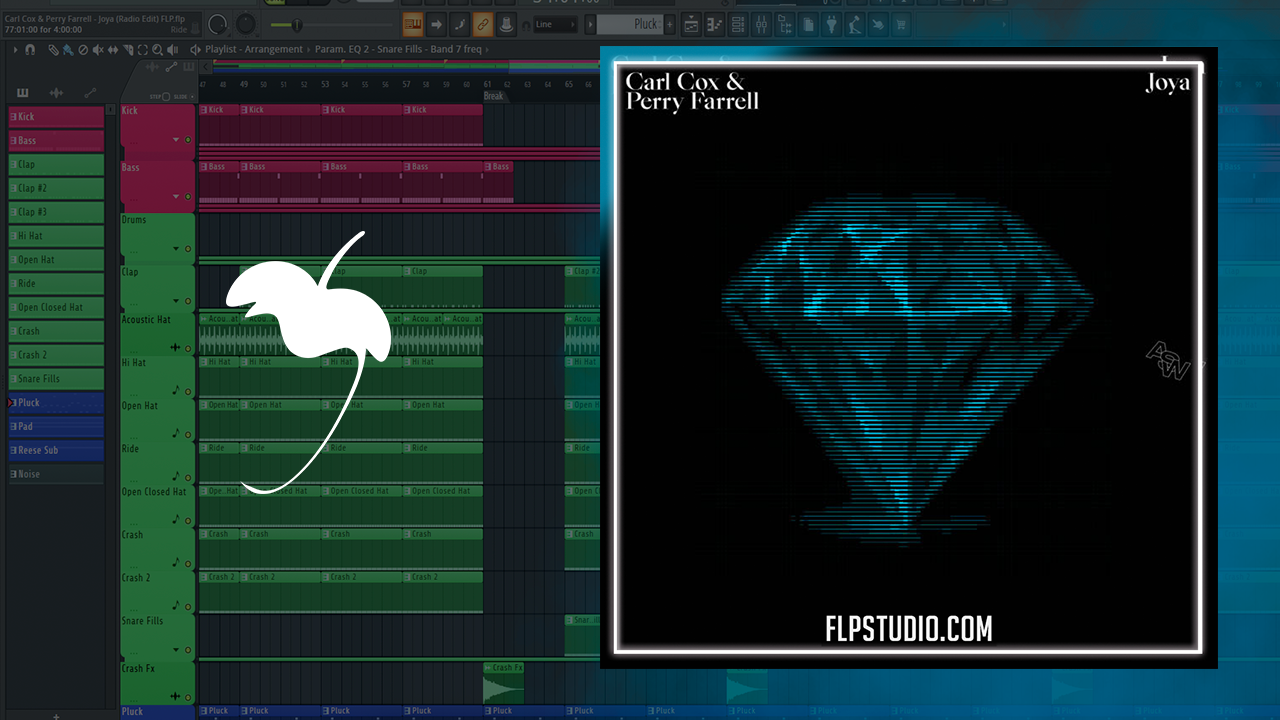Image resolution: width=1280 pixels, height=720 pixels.
Task: Click the Crash Fx audio clip in playlist
Action: point(503,685)
